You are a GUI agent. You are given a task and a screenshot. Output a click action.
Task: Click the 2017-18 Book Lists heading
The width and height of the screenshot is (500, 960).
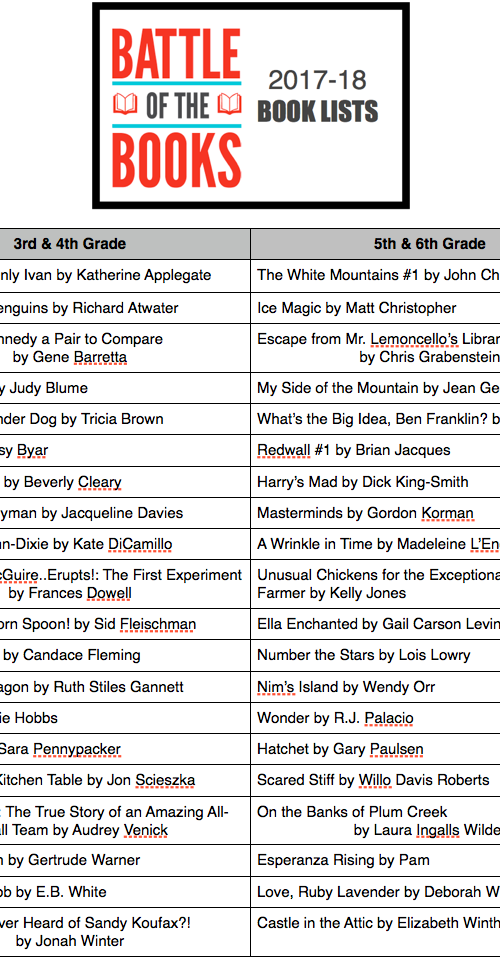click(x=318, y=97)
